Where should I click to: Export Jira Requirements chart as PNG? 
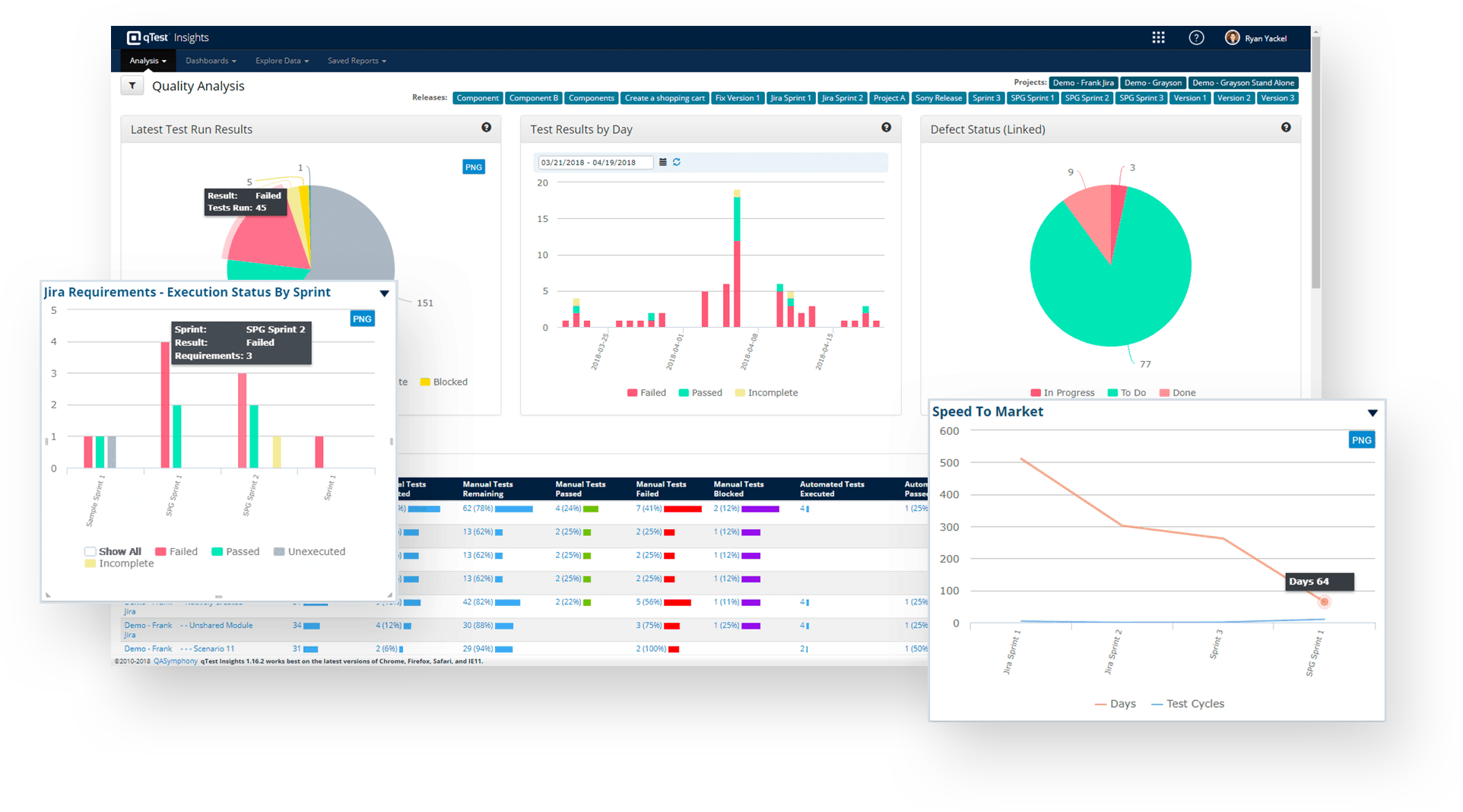click(x=362, y=319)
